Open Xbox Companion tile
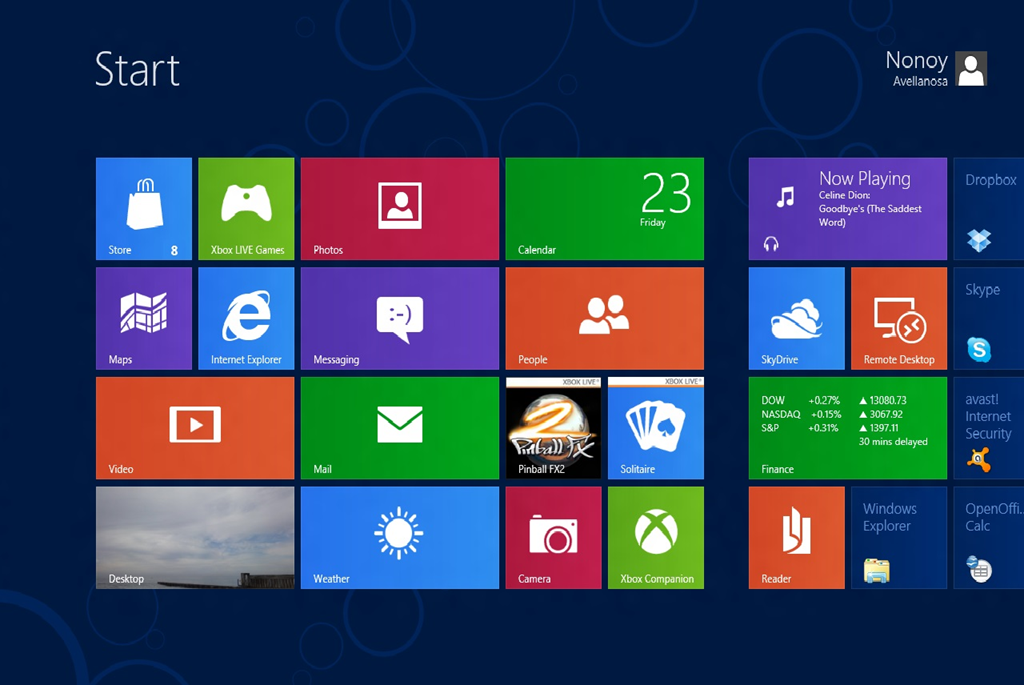 [655, 537]
